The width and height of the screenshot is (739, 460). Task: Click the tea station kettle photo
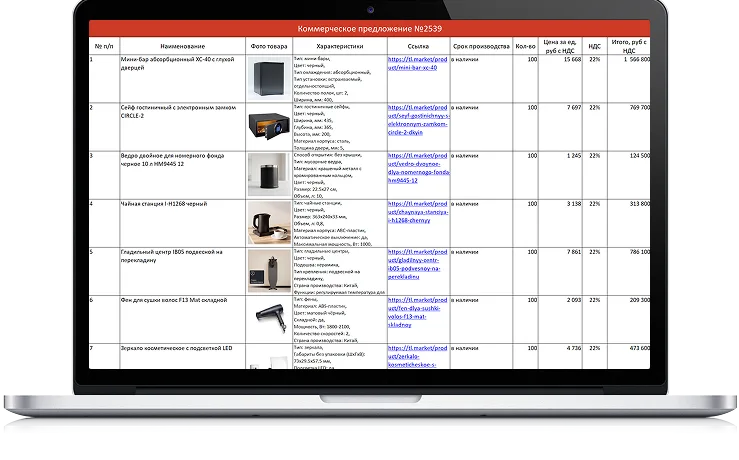click(269, 222)
